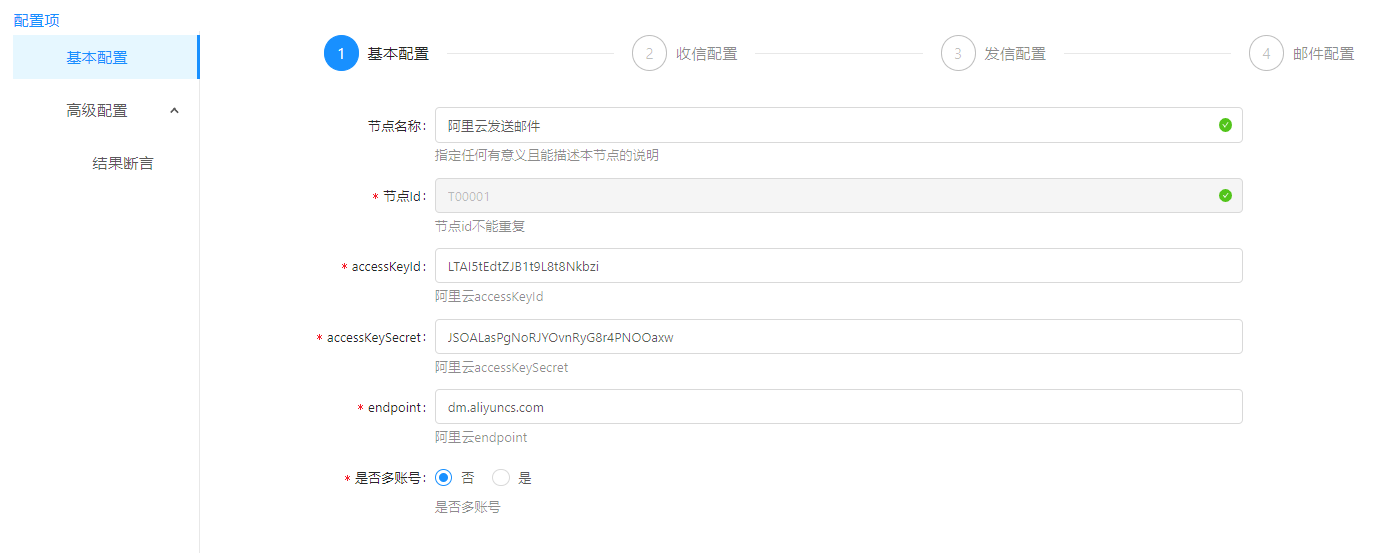The height and width of the screenshot is (553, 1389).
Task: Select 是 radio for 是否多账号
Action: (x=501, y=478)
